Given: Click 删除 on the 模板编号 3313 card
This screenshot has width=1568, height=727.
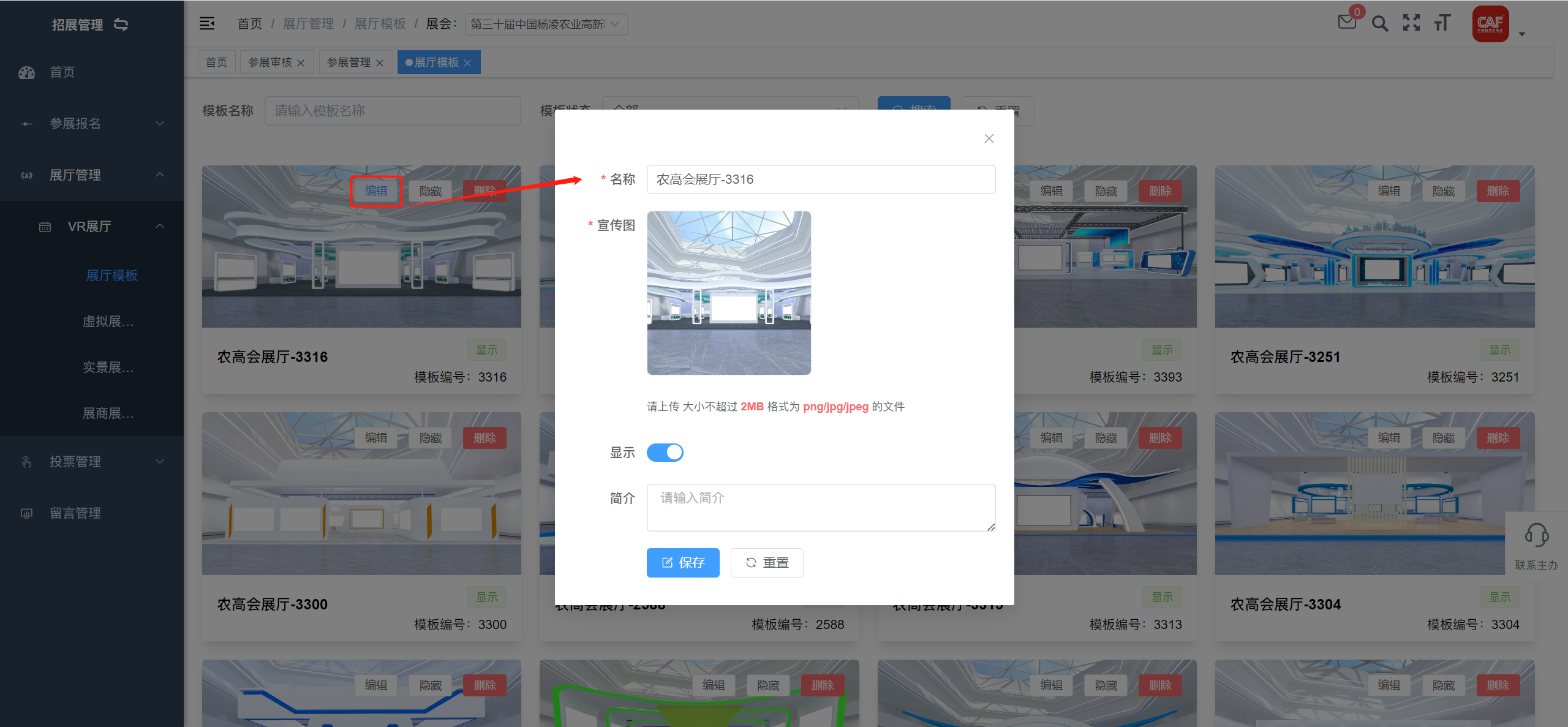Looking at the screenshot, I should pos(1160,438).
